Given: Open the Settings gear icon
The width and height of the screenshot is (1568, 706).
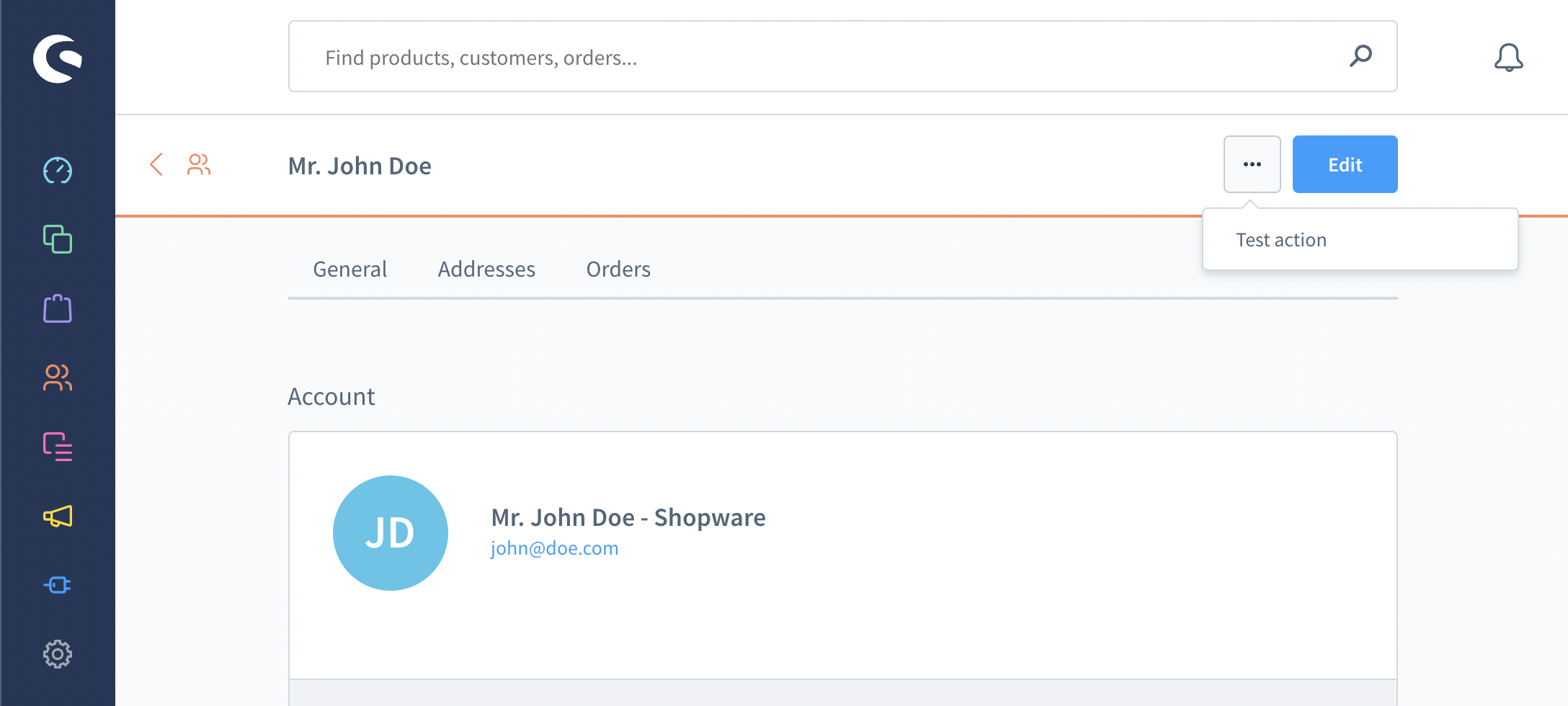Looking at the screenshot, I should click(58, 654).
